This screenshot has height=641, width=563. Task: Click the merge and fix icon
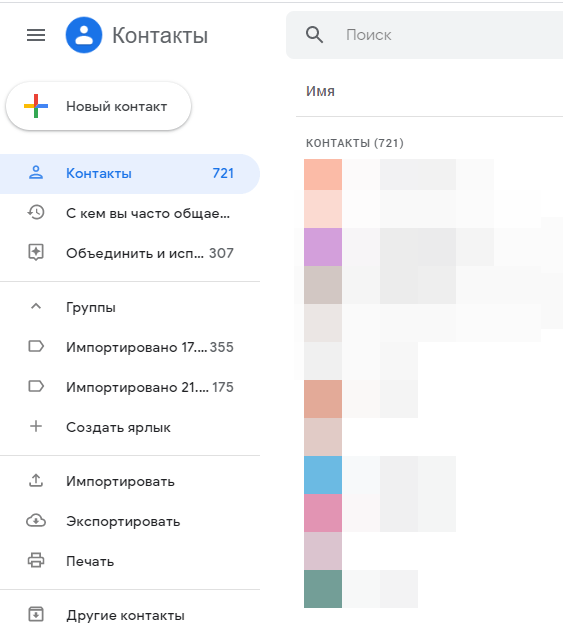[36, 253]
